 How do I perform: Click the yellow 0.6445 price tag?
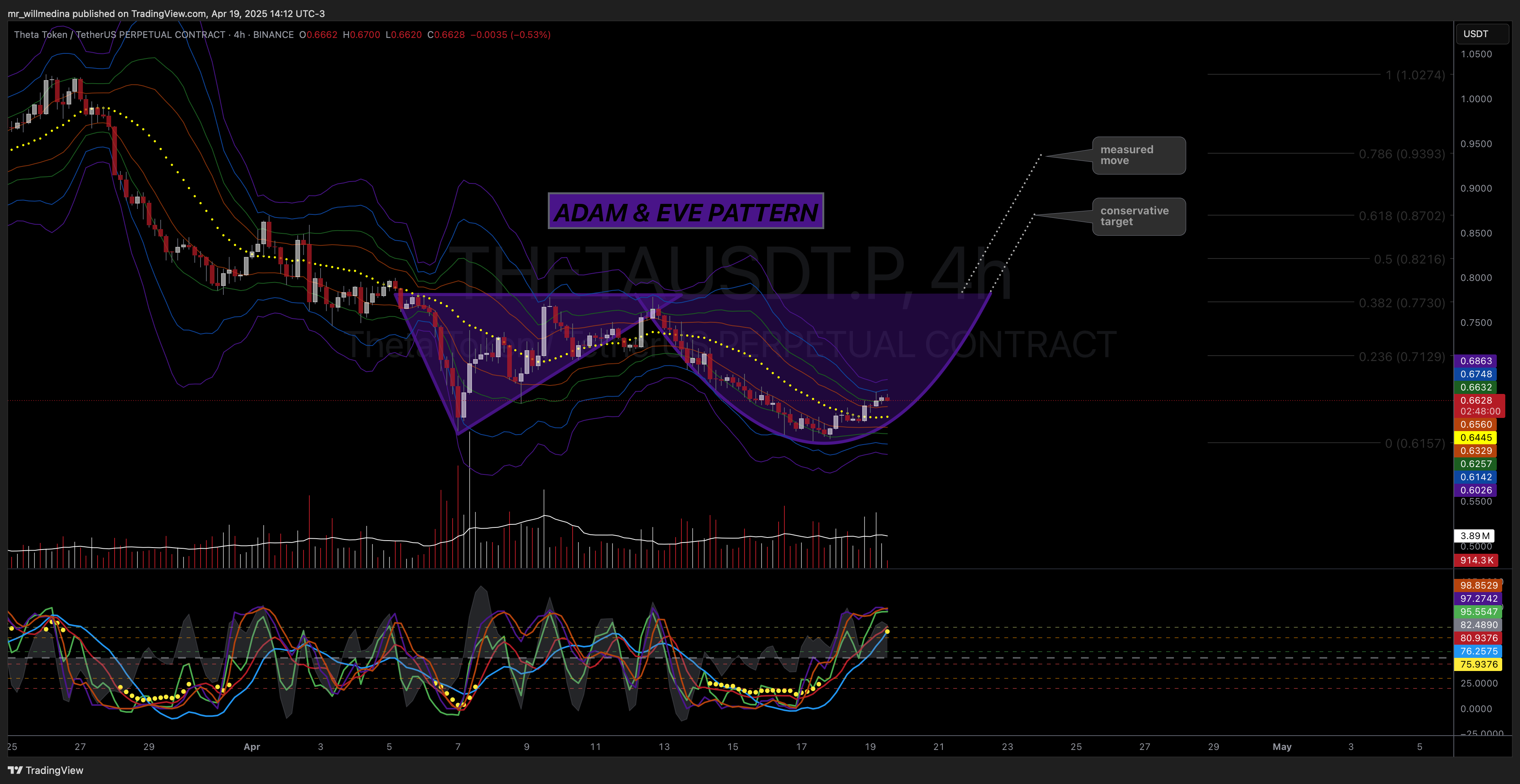pos(1476,438)
